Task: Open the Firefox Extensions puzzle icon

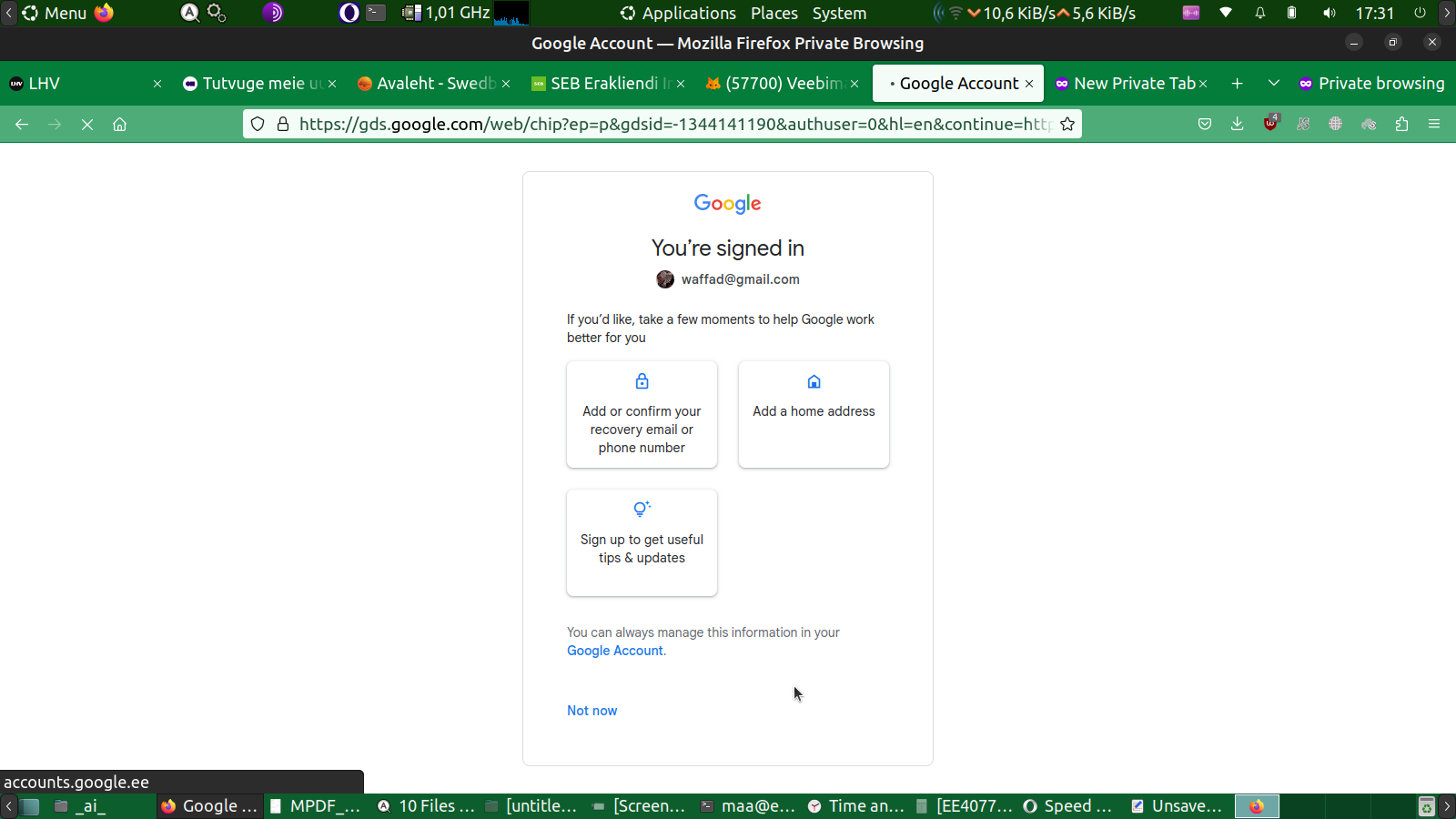Action: coord(1401,124)
